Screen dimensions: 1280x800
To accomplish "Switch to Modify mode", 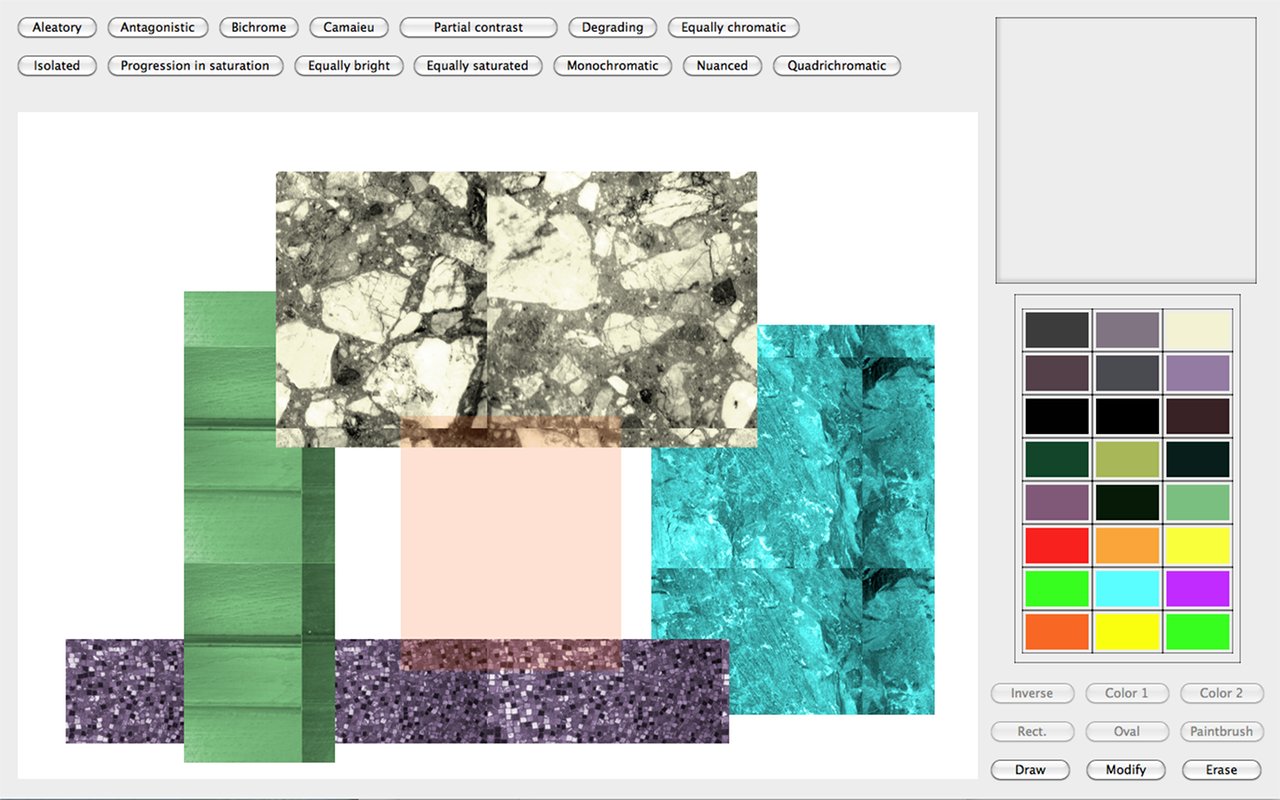I will [1126, 770].
